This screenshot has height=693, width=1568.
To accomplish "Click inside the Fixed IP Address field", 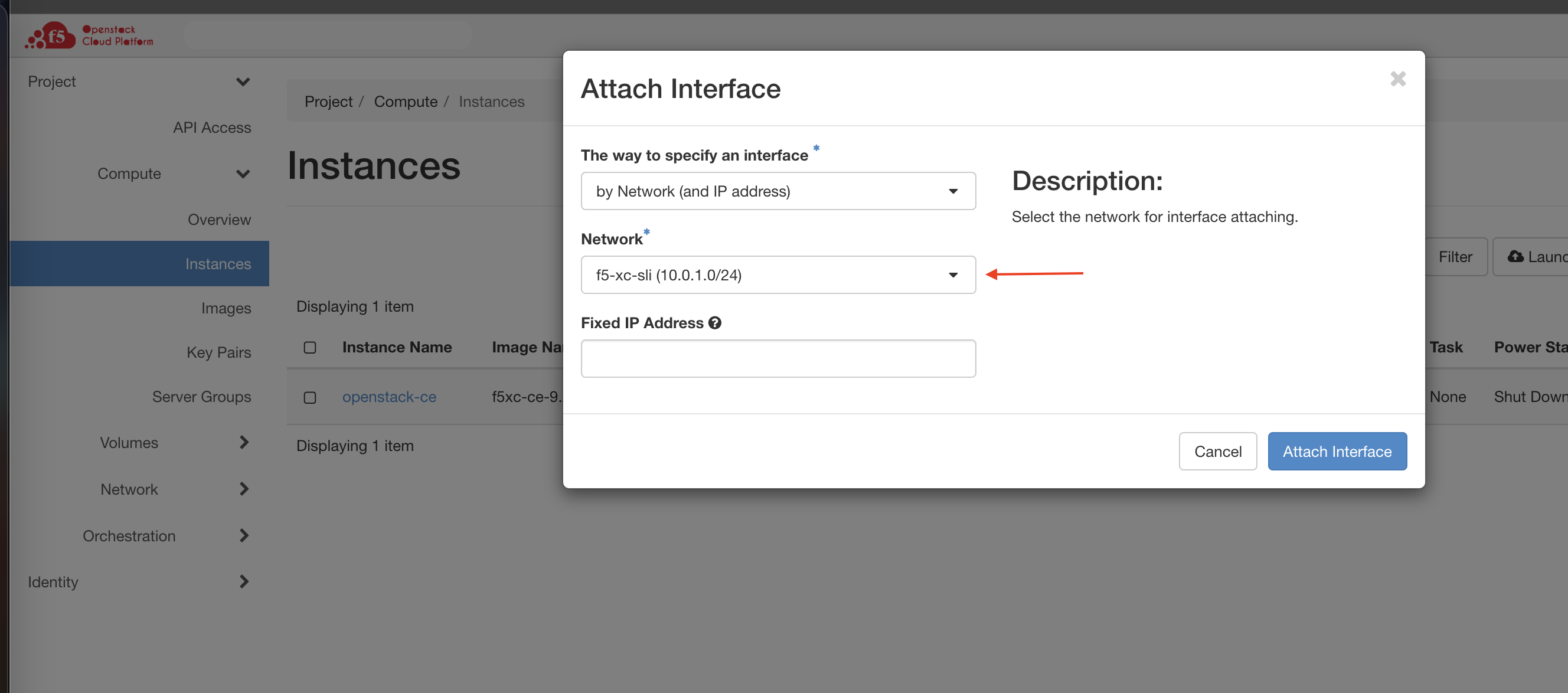I will [x=778, y=358].
